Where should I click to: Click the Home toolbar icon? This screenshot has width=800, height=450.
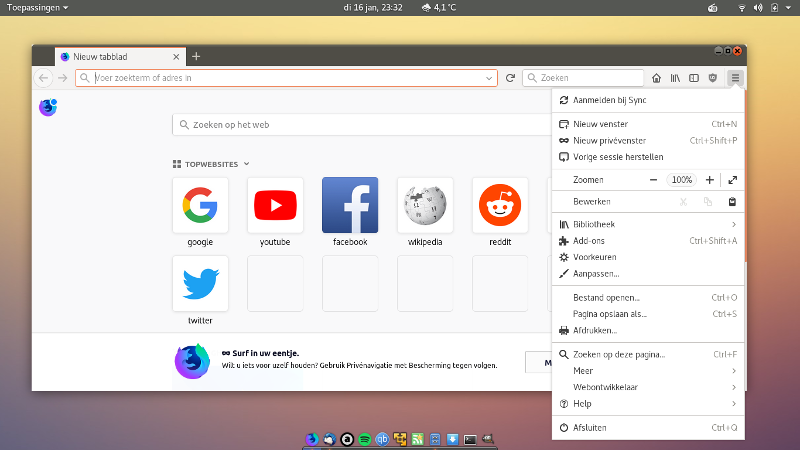656,78
